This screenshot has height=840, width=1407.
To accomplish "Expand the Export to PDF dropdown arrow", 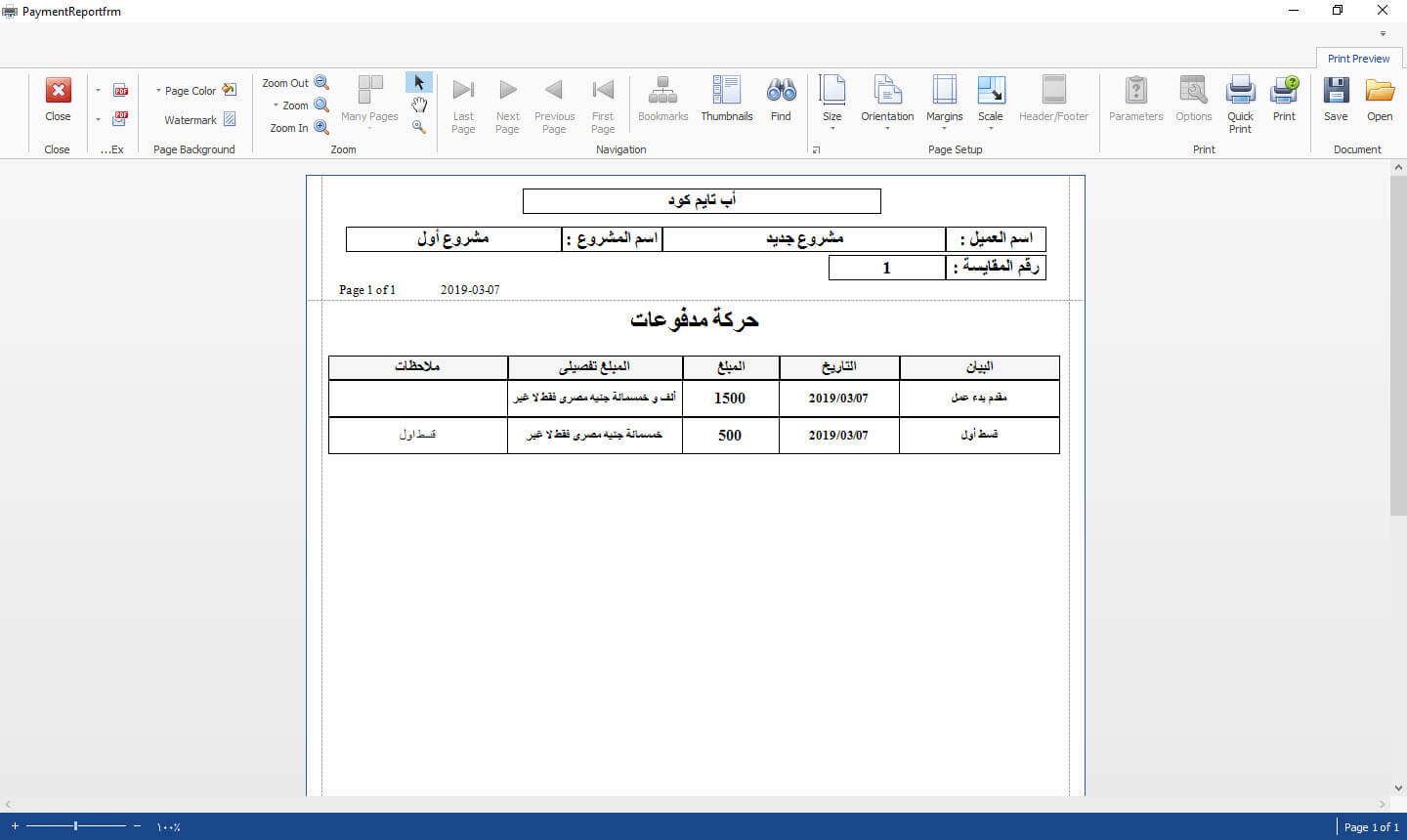I will click(98, 91).
